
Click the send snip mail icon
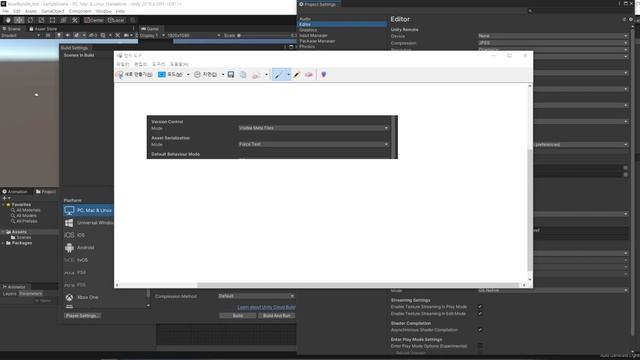[x=256, y=74]
